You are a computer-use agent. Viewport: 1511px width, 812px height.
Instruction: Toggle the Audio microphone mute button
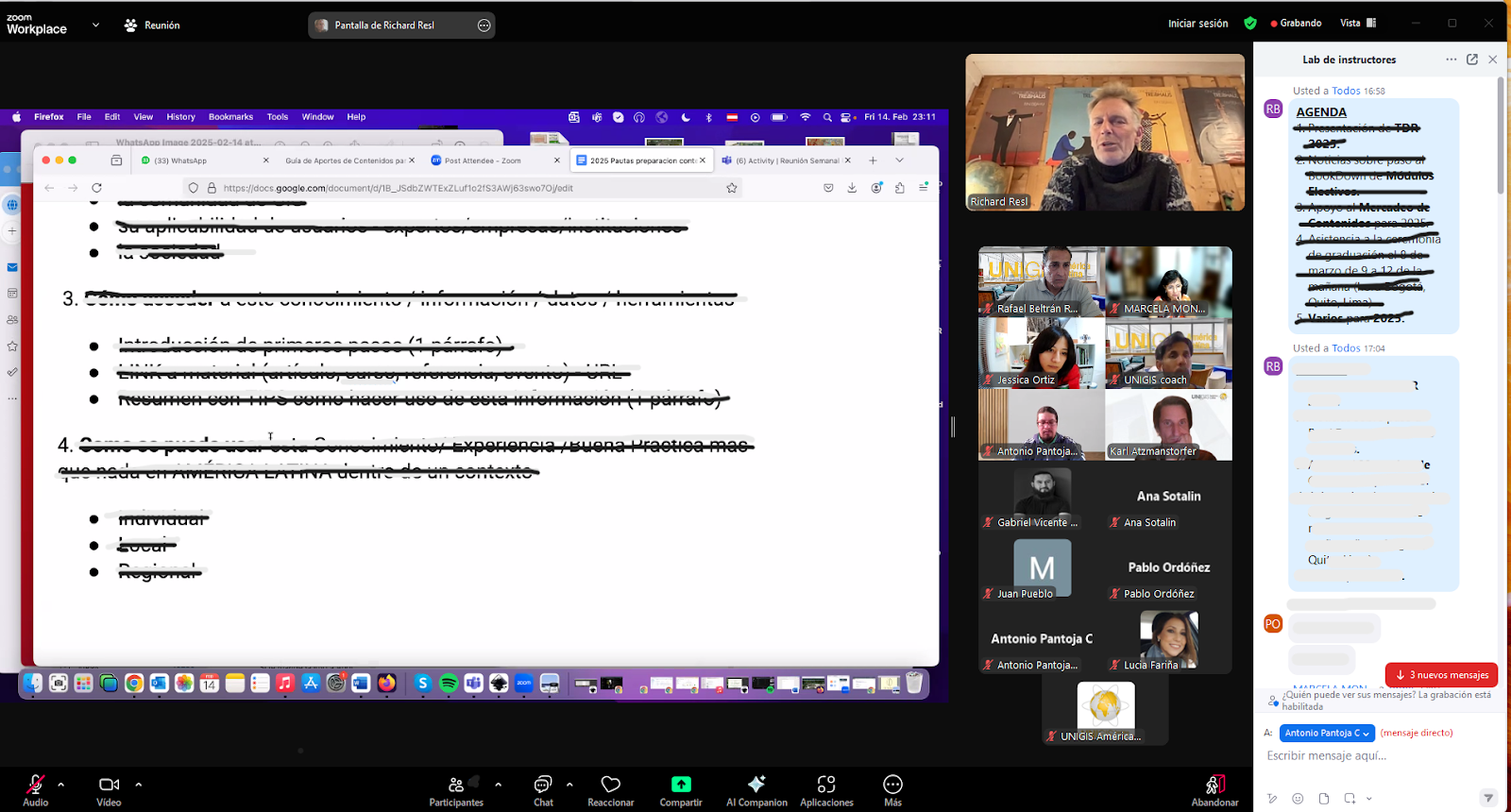[x=35, y=790]
